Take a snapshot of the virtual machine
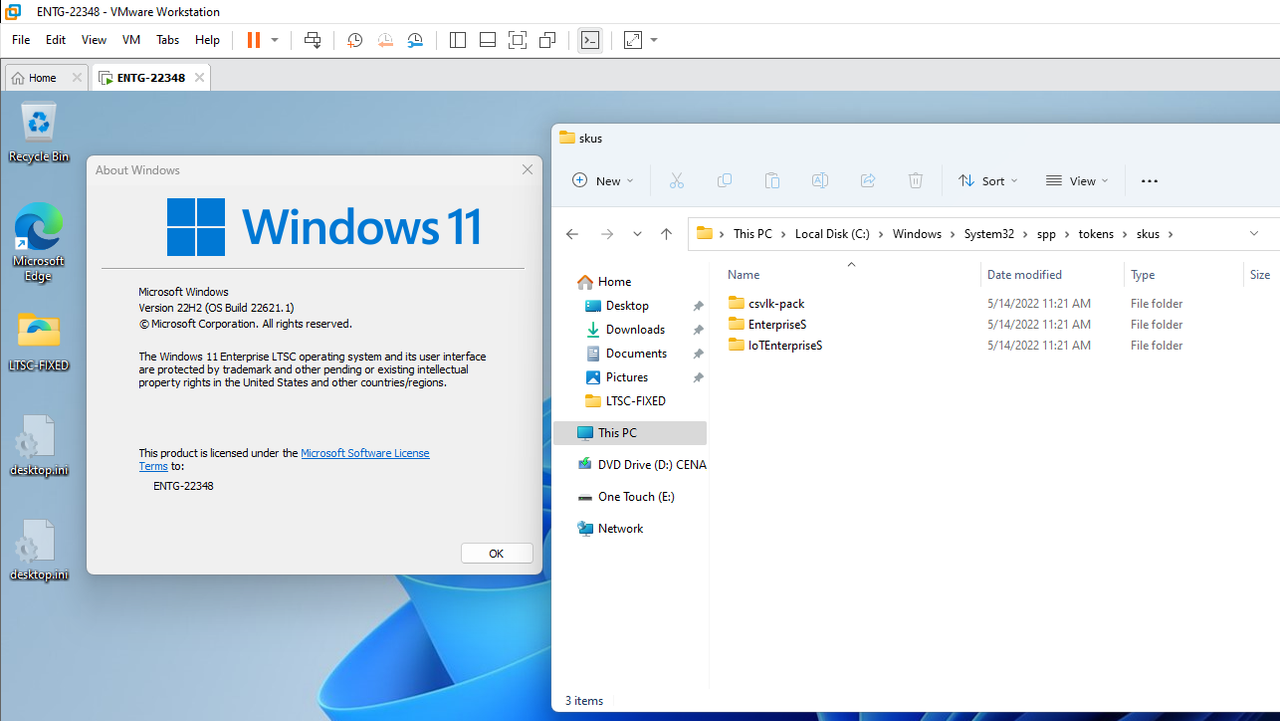This screenshot has height=721, width=1280. click(354, 40)
